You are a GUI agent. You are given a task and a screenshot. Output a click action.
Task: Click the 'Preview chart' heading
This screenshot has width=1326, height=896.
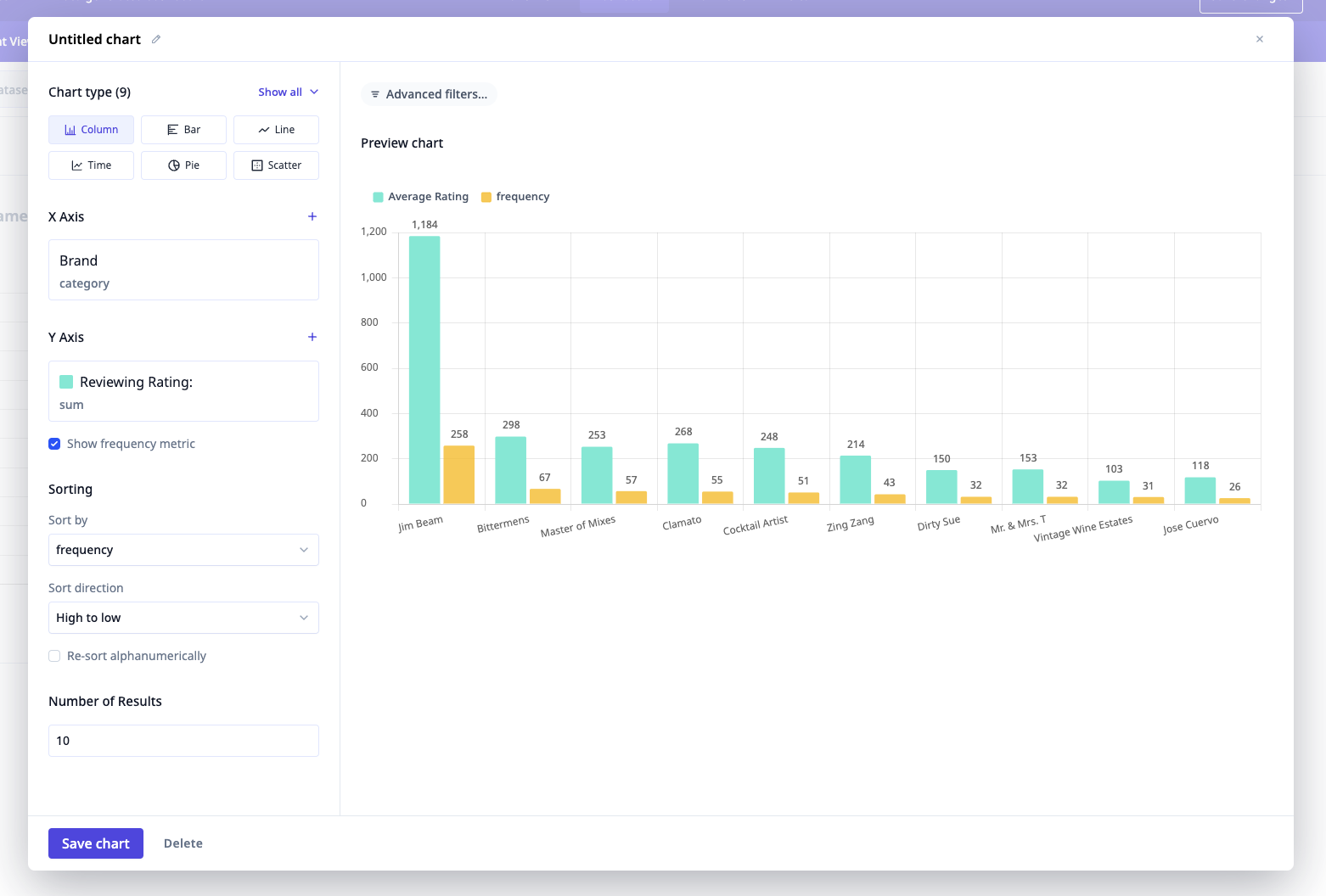pyautogui.click(x=402, y=143)
